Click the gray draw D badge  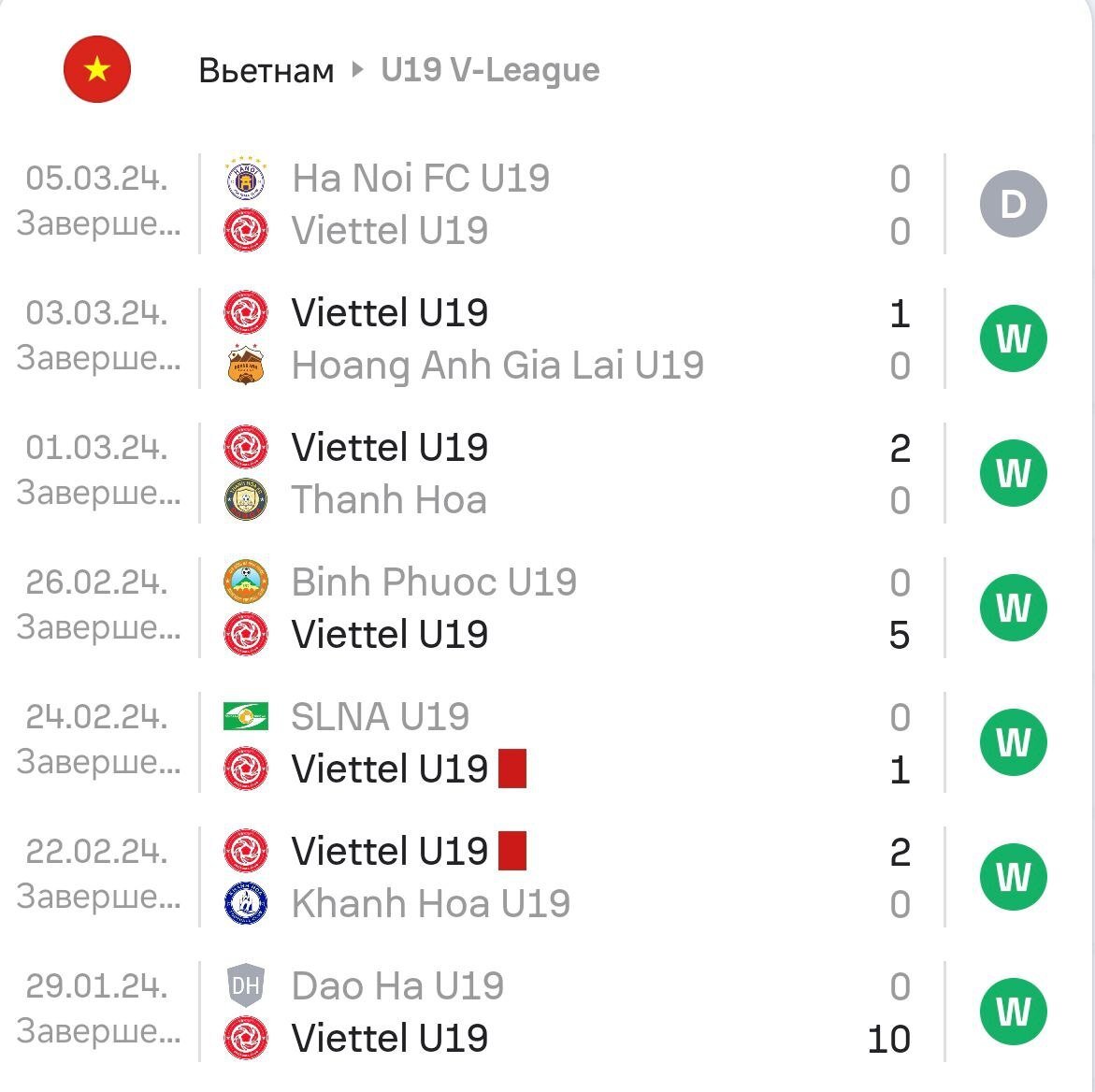pos(1013,204)
